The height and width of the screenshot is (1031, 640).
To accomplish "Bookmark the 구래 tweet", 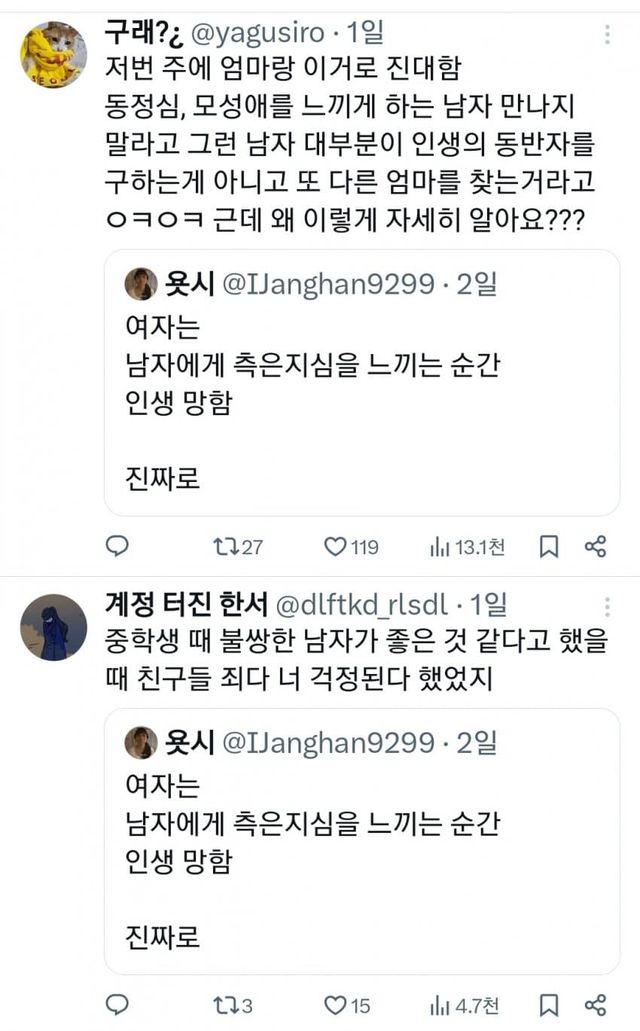I will click(x=549, y=546).
